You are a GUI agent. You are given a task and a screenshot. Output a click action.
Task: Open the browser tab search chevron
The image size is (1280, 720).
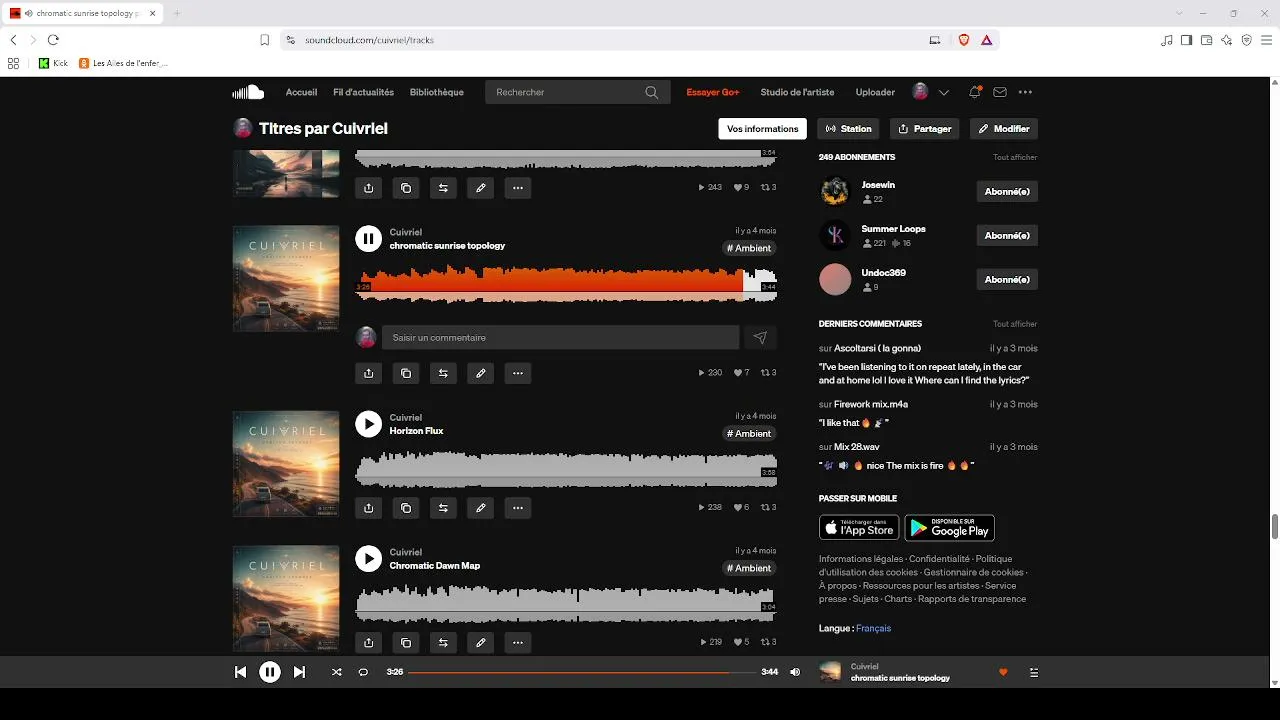pyautogui.click(x=1179, y=13)
